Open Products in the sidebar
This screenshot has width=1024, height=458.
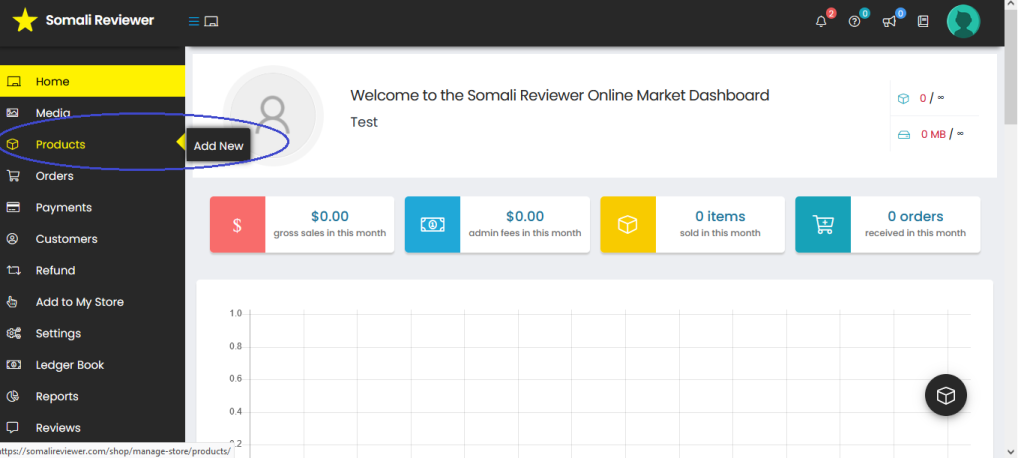pyautogui.click(x=92, y=144)
